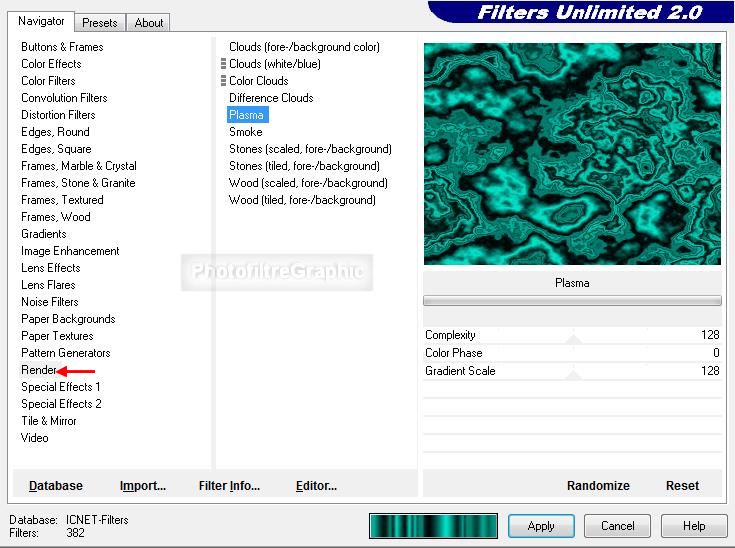Choose Frames, Marble & Crystal
The image size is (735, 548).
pos(79,166)
